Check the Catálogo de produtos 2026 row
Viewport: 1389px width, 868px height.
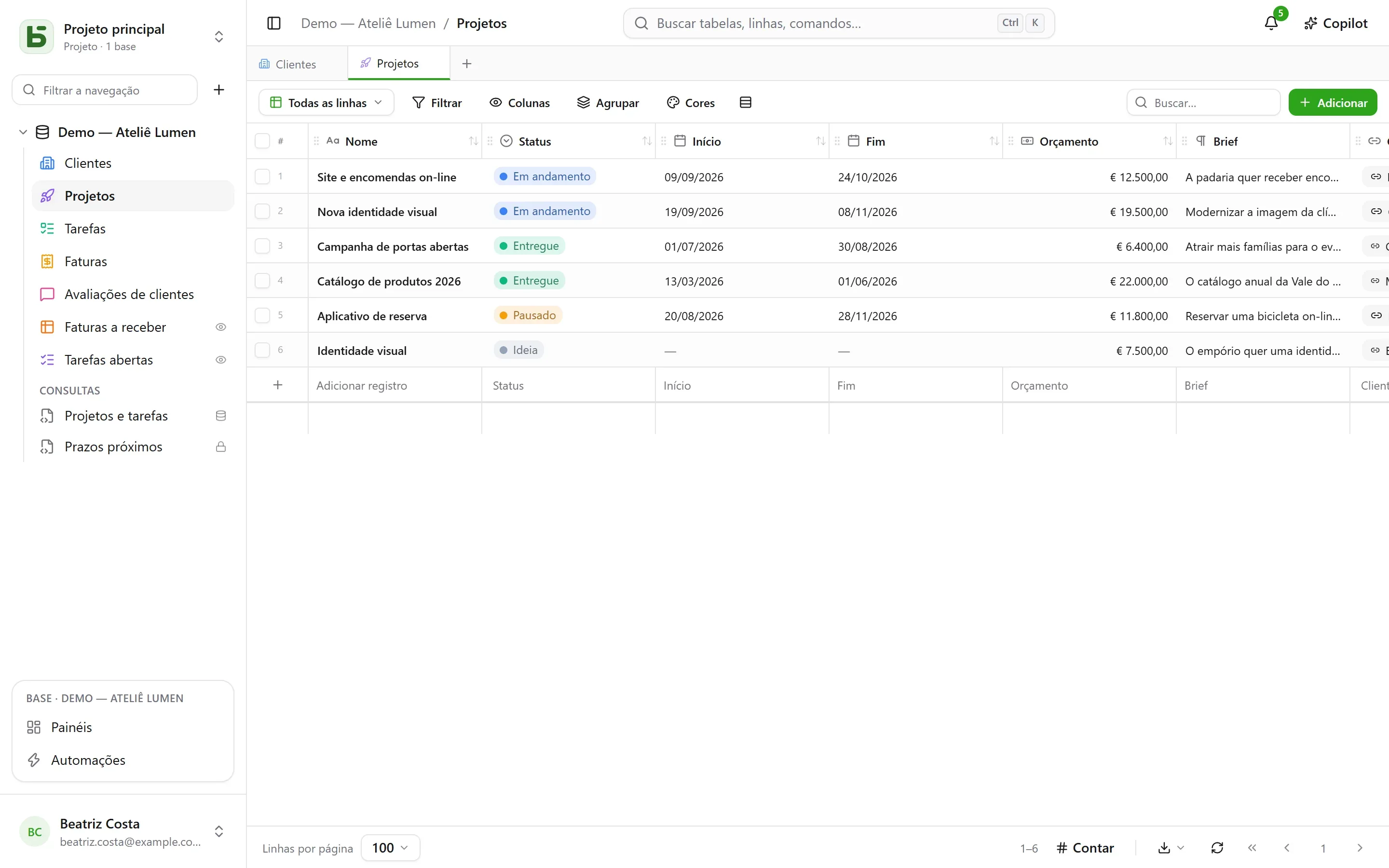coord(262,281)
